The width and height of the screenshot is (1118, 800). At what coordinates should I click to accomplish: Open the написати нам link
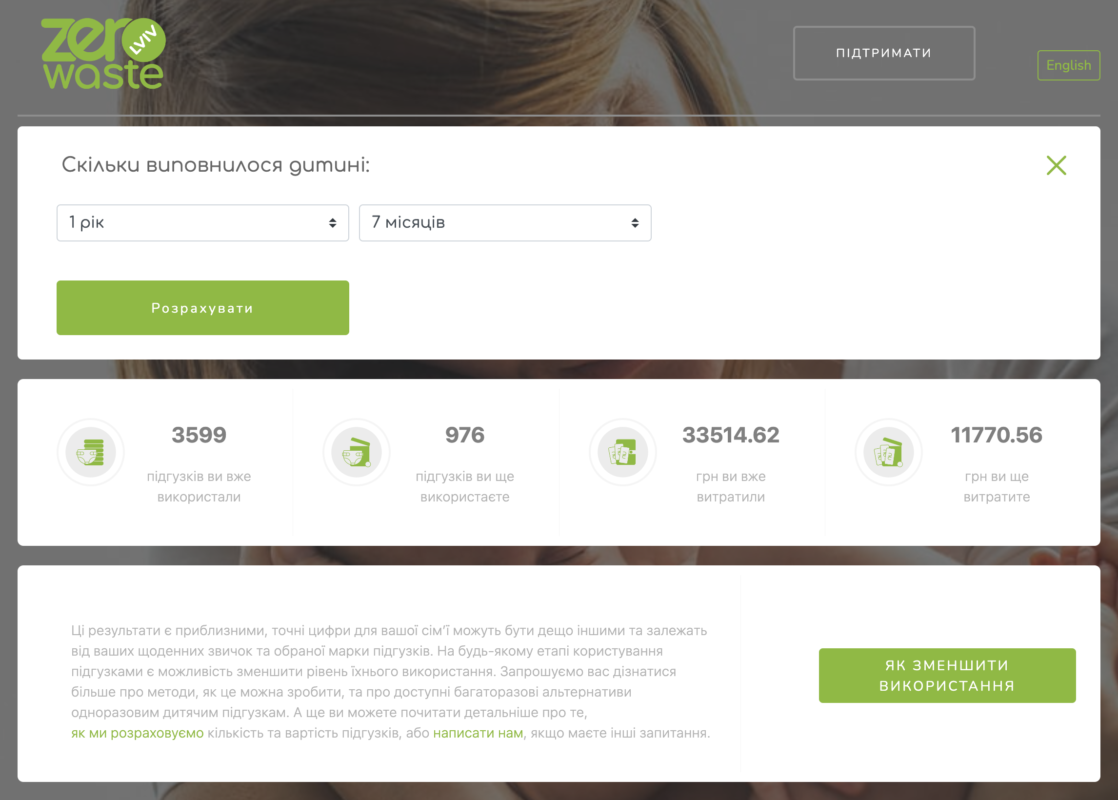click(x=478, y=733)
